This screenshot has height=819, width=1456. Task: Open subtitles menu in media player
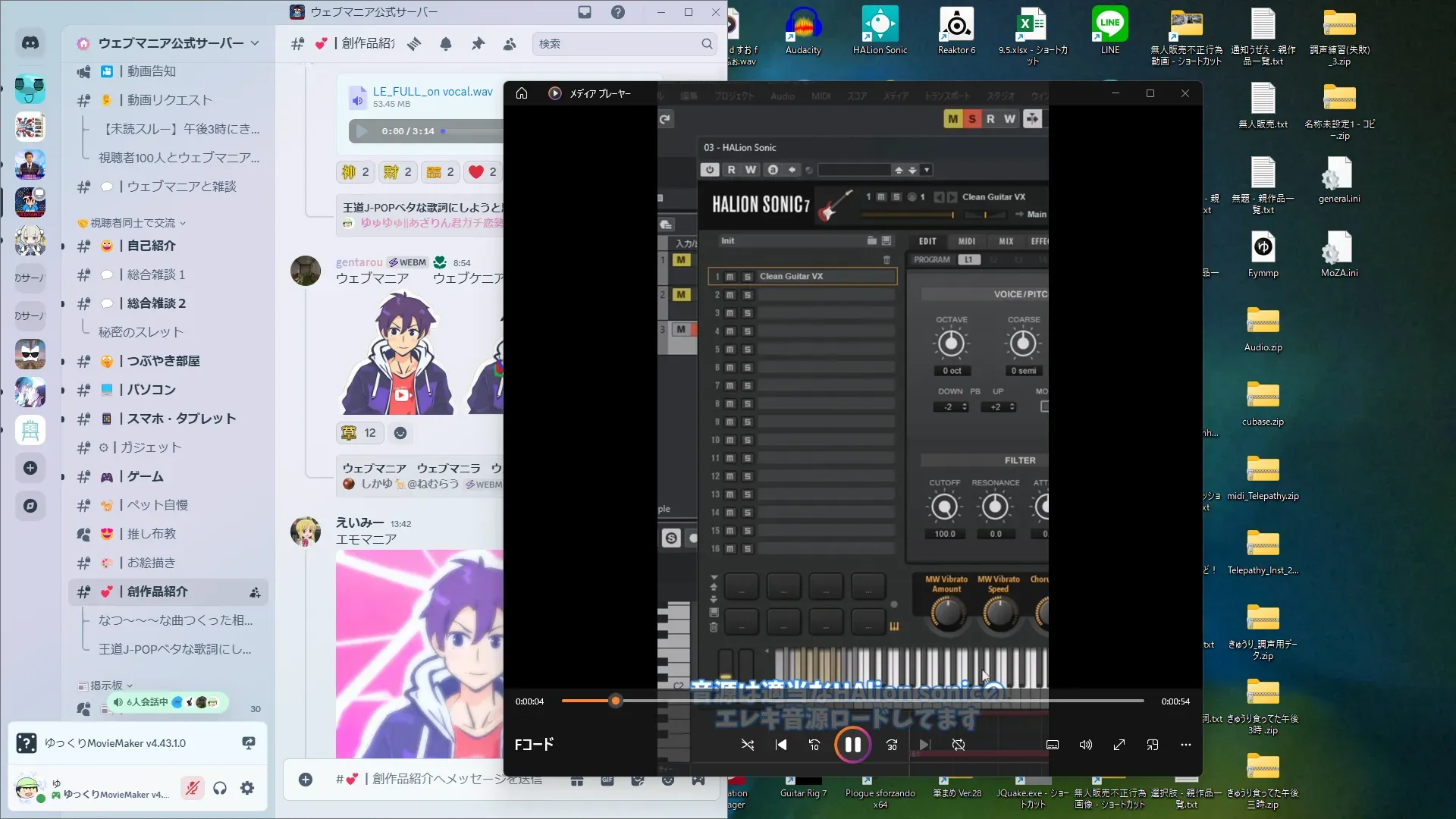coord(1053,745)
